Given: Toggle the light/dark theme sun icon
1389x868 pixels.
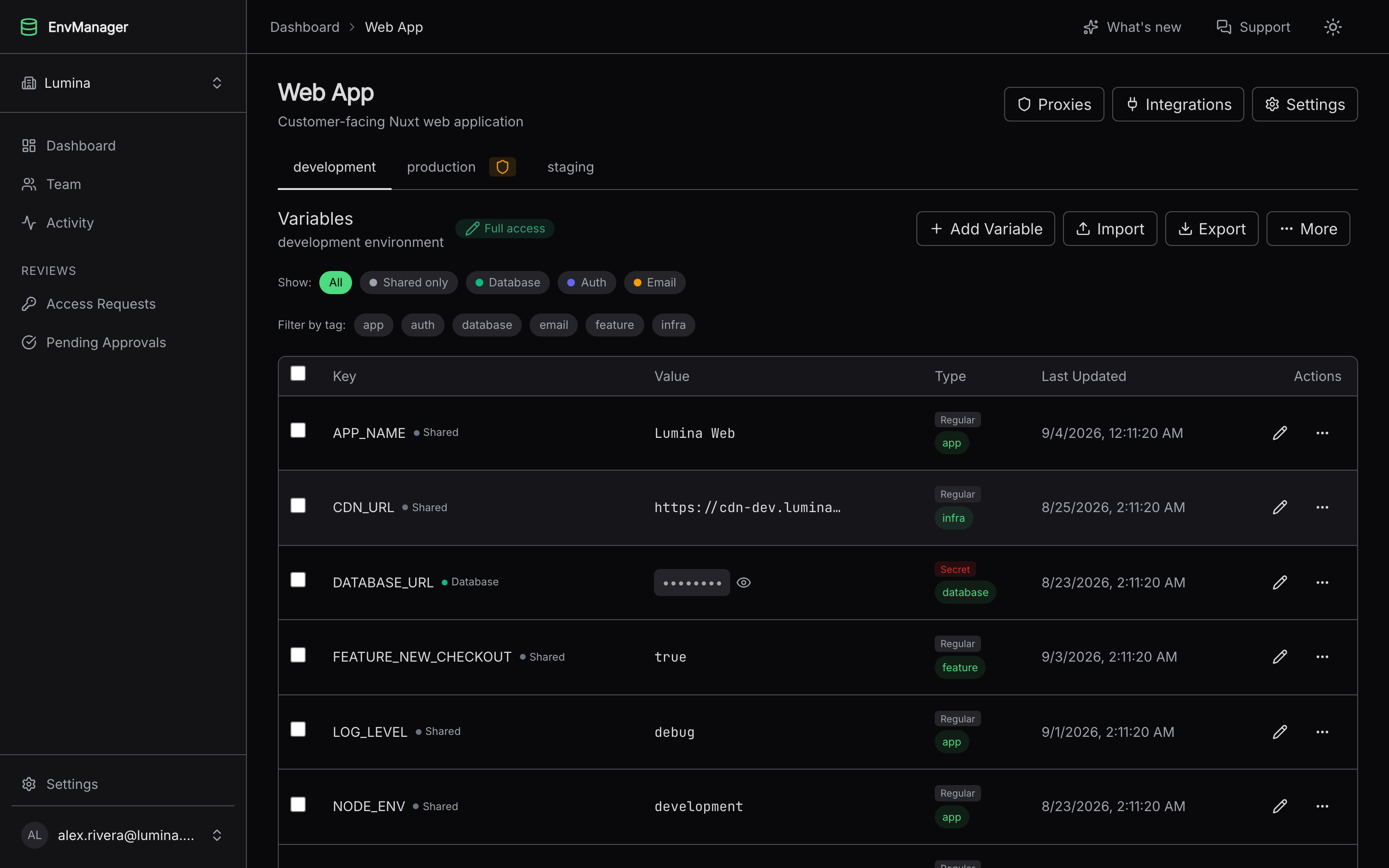Looking at the screenshot, I should [x=1333, y=27].
